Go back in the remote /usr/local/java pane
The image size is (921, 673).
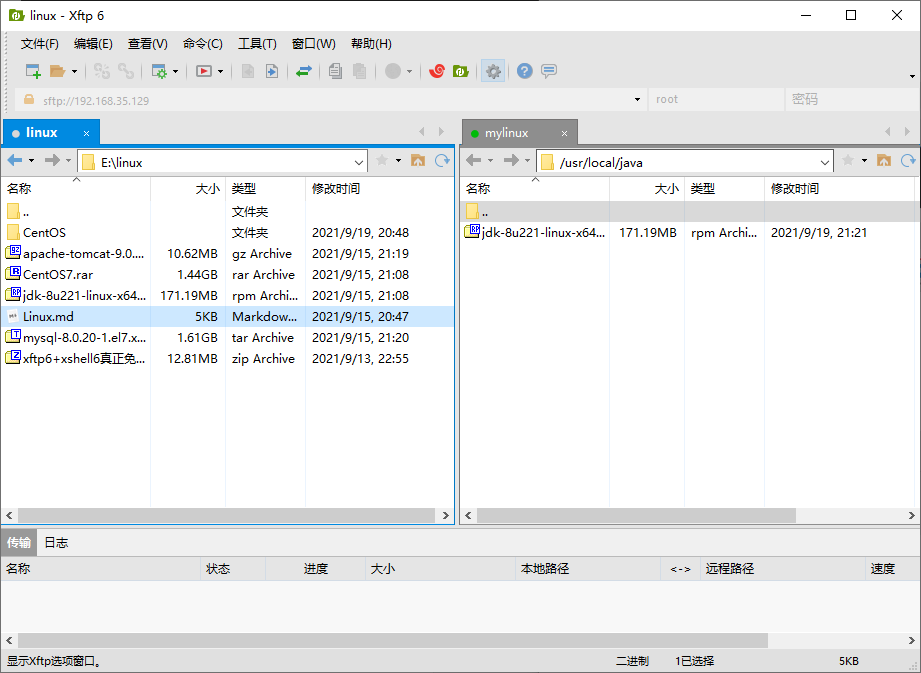(x=474, y=160)
